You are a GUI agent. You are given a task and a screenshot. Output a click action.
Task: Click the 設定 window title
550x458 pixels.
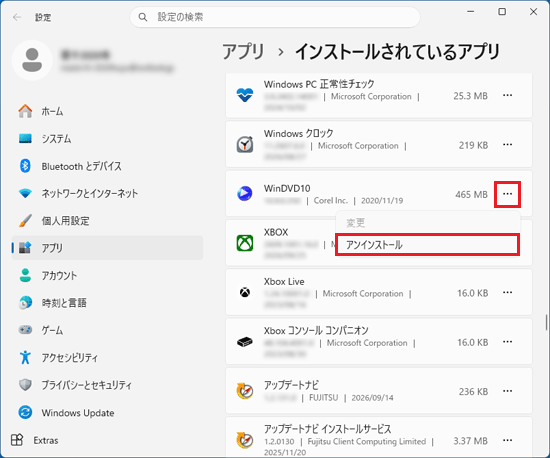[x=43, y=17]
